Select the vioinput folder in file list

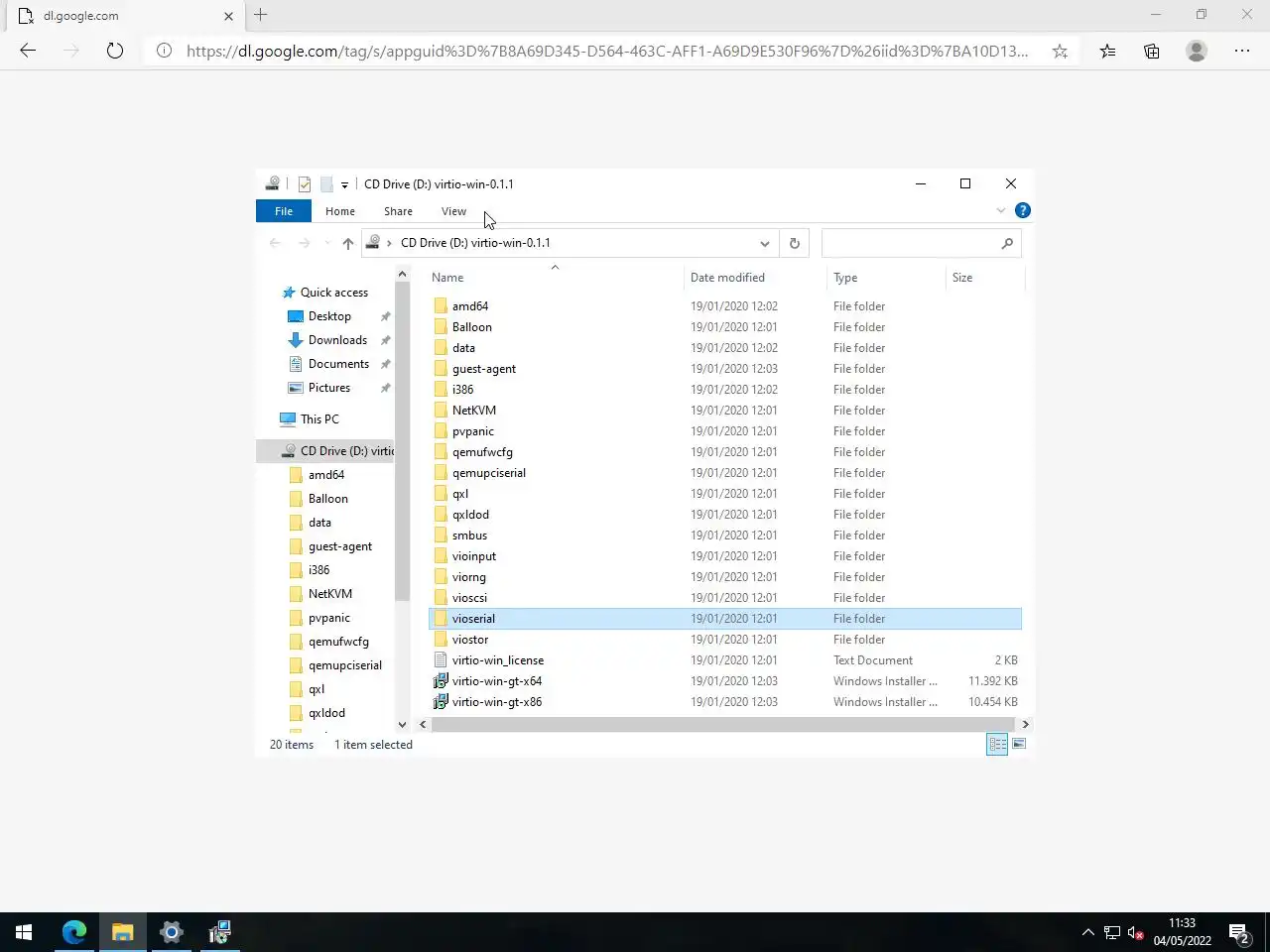473,556
